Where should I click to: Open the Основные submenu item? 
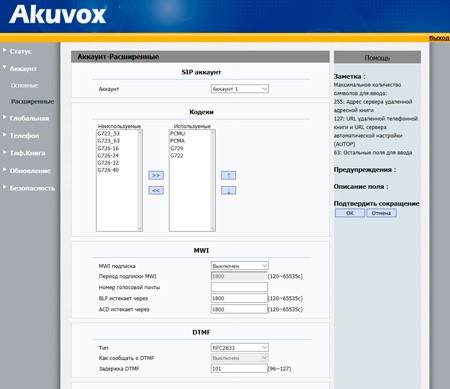[x=24, y=86]
